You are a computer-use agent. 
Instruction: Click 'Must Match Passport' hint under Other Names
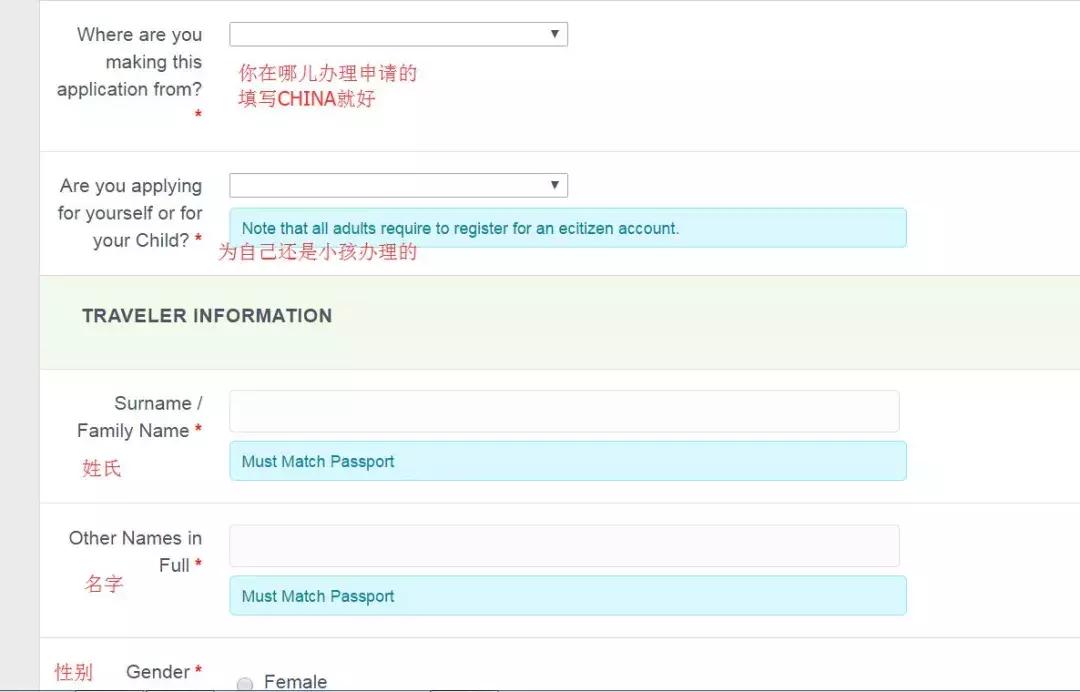click(x=318, y=596)
